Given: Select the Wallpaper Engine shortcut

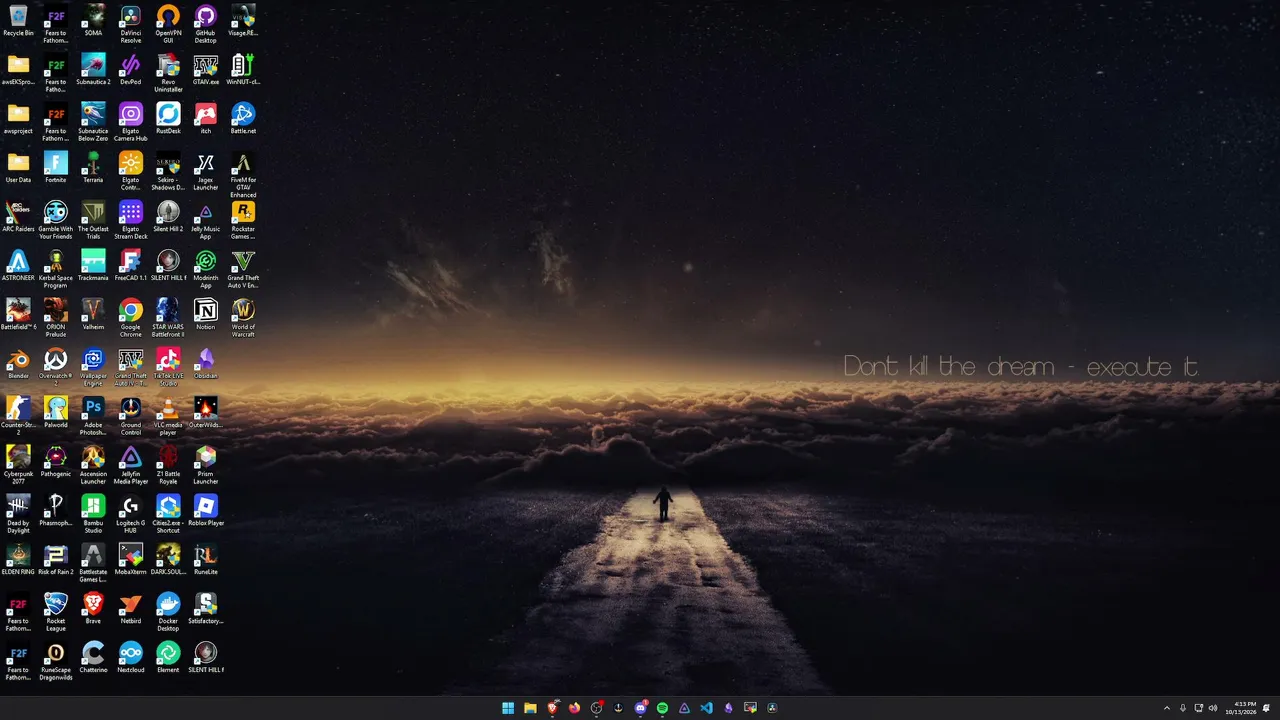Looking at the screenshot, I should [x=93, y=367].
